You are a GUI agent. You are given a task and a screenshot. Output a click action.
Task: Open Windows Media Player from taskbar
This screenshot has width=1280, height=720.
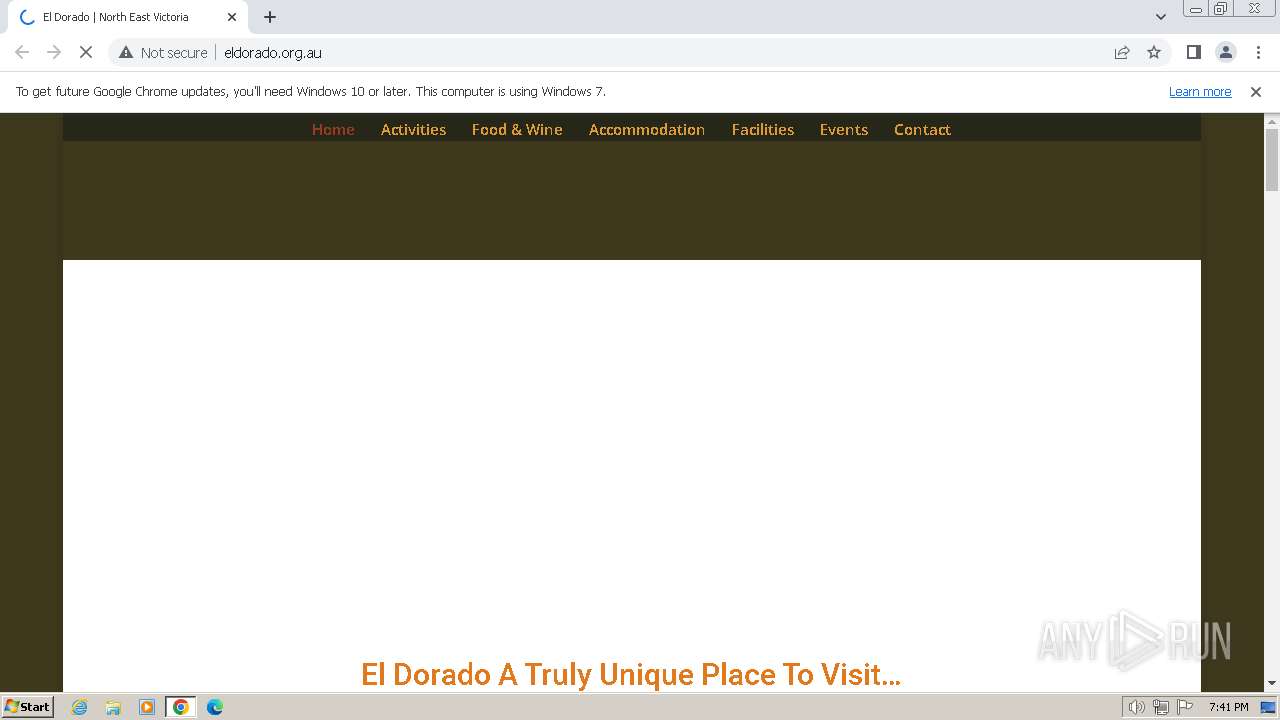tap(147, 707)
